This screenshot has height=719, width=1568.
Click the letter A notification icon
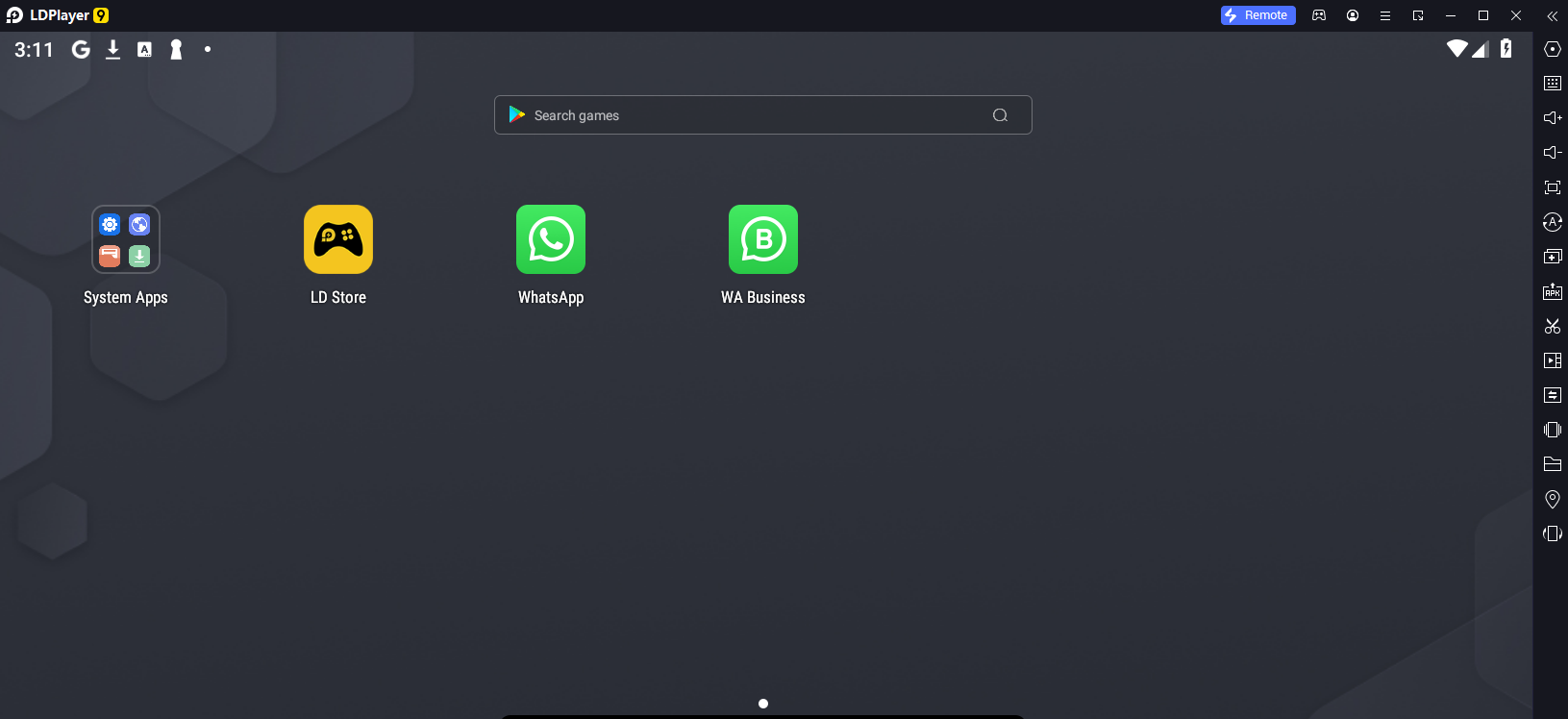144,49
